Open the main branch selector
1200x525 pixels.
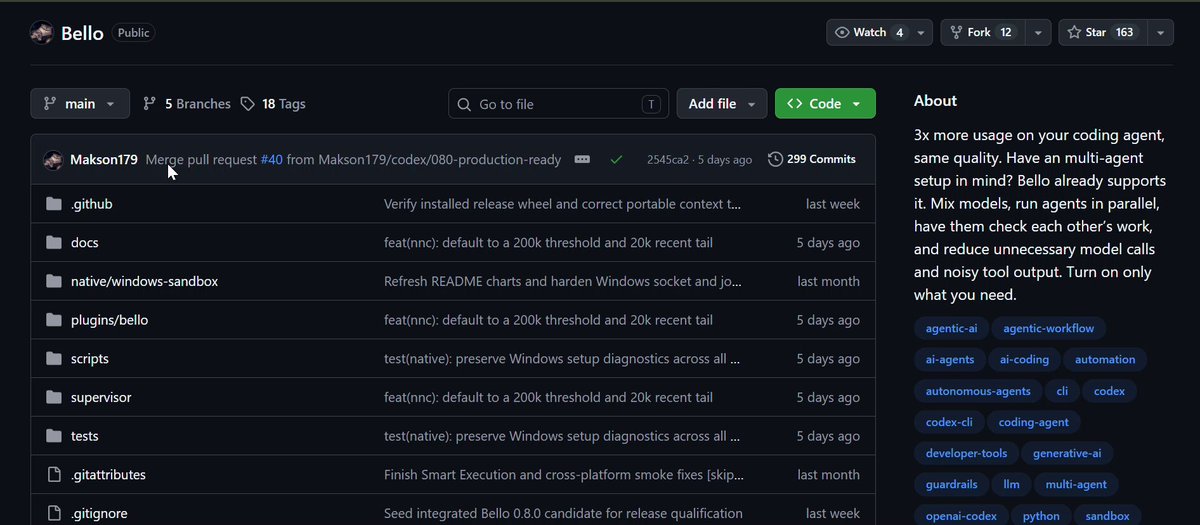(x=80, y=104)
